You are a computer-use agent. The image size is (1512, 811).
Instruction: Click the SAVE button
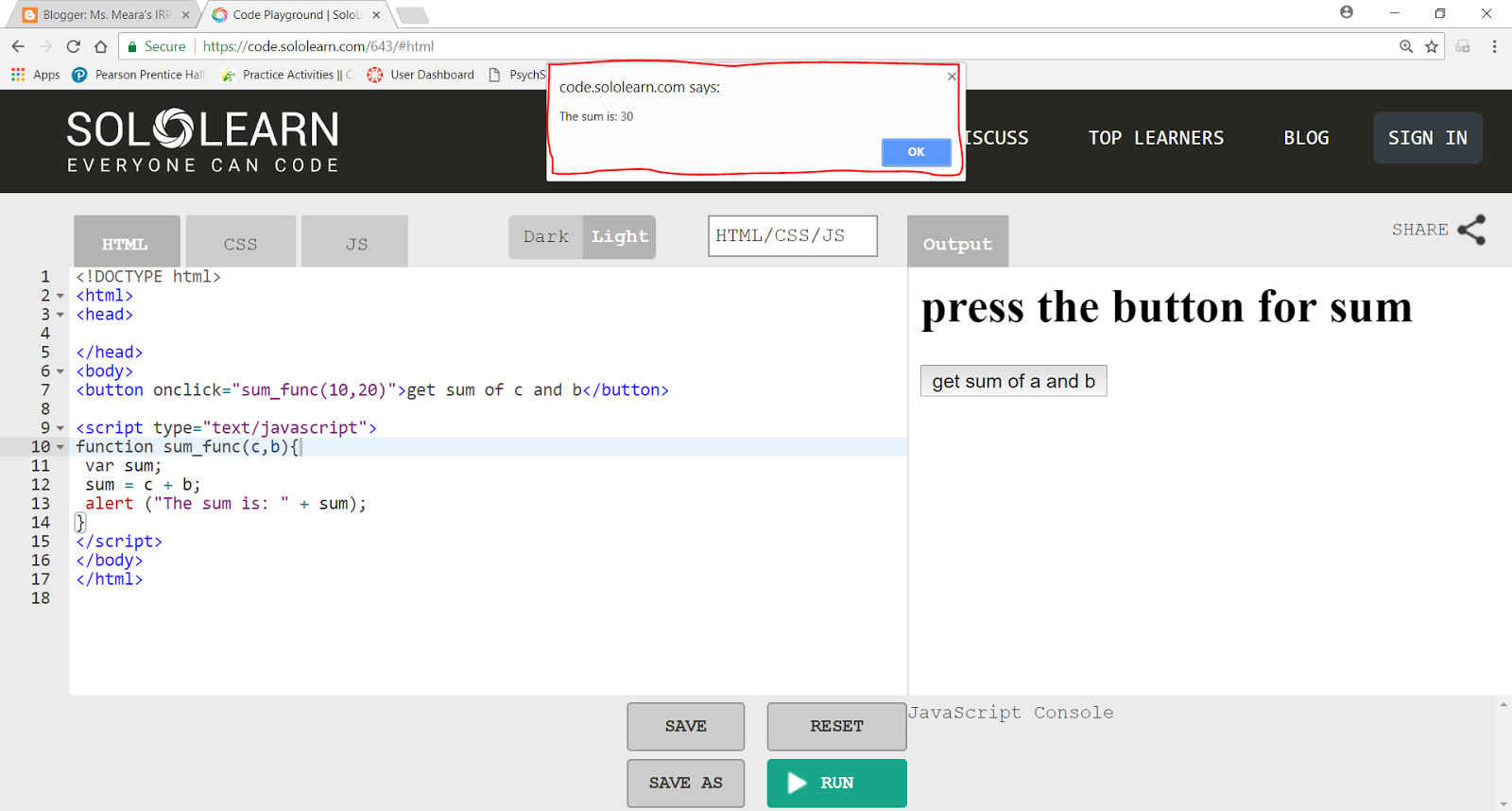(x=686, y=726)
